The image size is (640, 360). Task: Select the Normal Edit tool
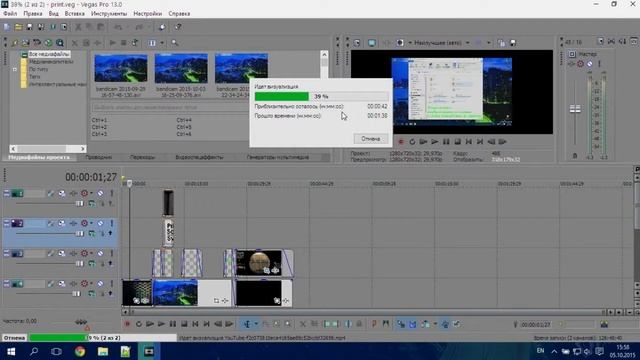coord(247,324)
